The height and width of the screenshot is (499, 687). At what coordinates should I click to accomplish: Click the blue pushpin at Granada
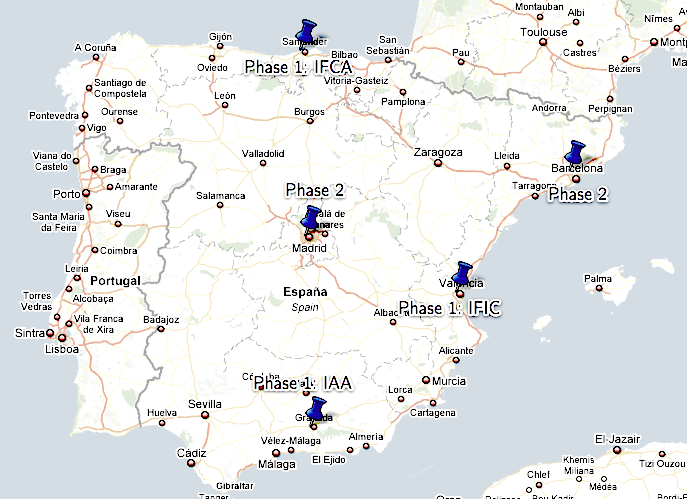coord(316,410)
